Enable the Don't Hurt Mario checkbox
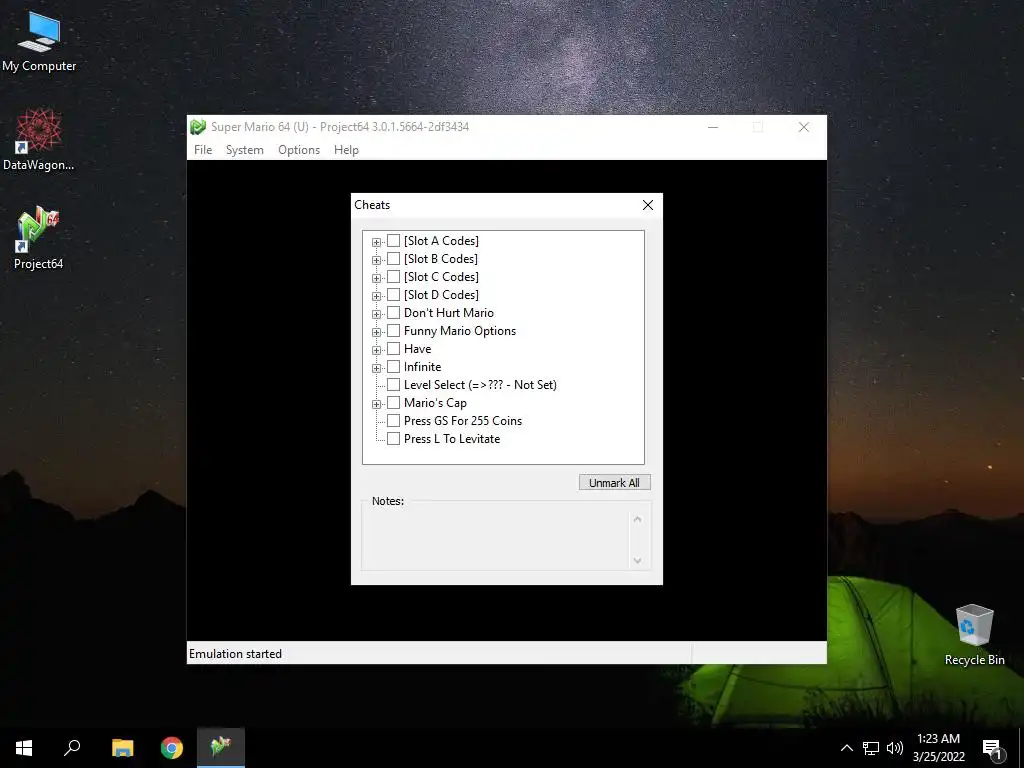This screenshot has width=1024, height=768. pyautogui.click(x=394, y=313)
